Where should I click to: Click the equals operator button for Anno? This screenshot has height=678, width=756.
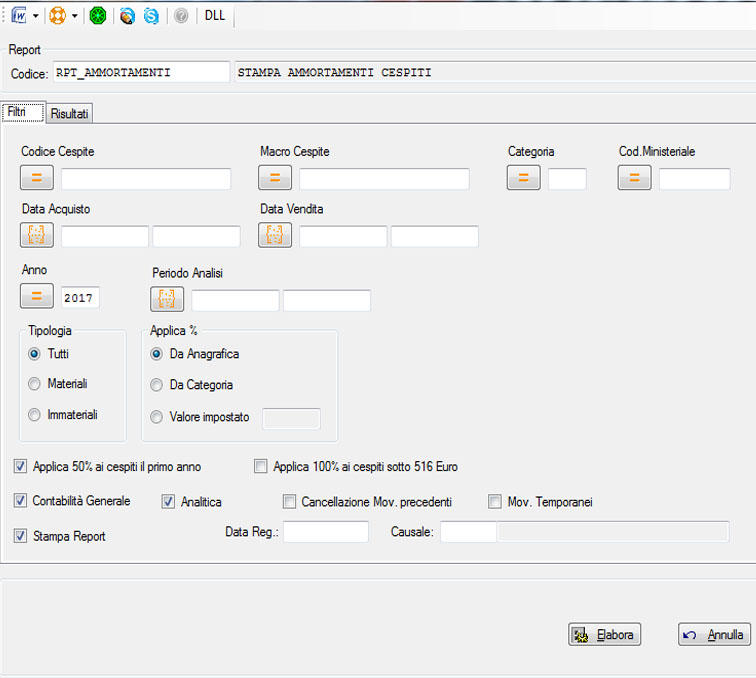37,296
